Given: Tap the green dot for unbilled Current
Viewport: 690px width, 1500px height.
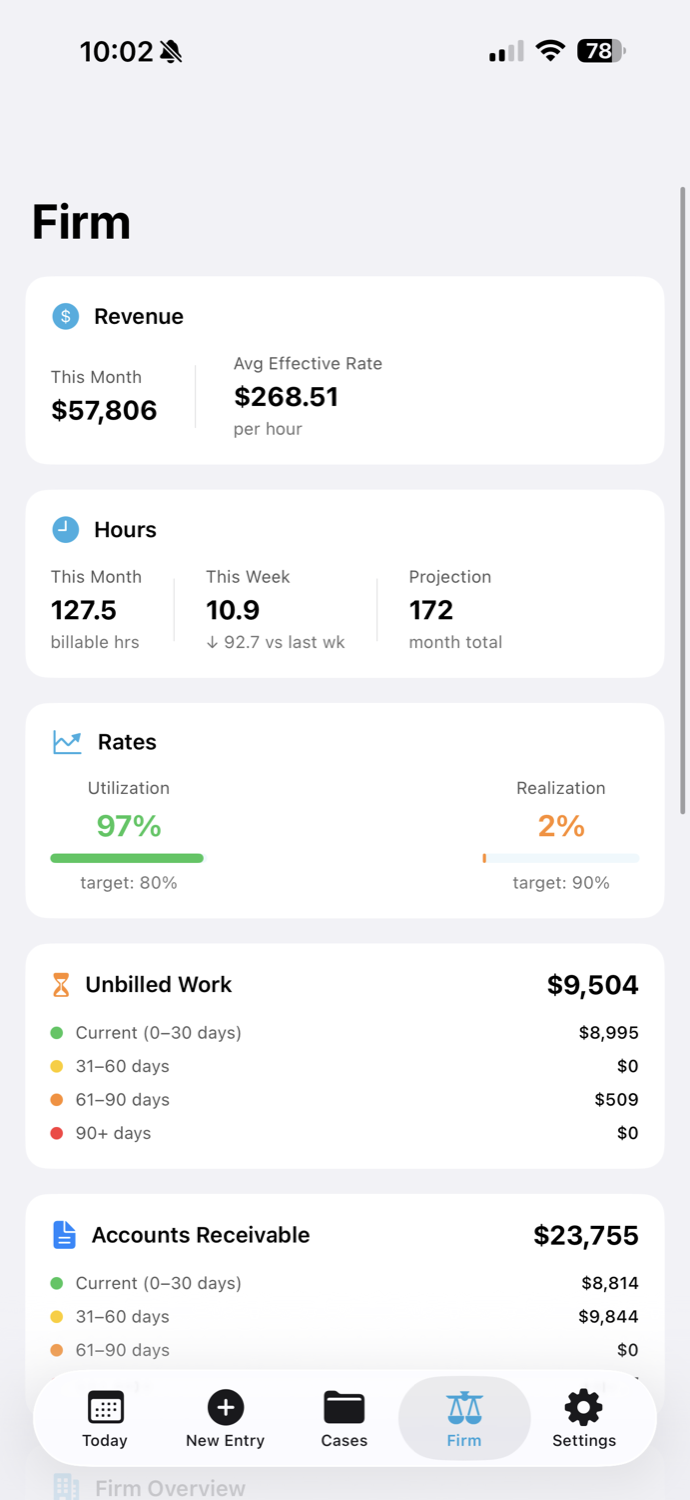Looking at the screenshot, I should 56,1033.
